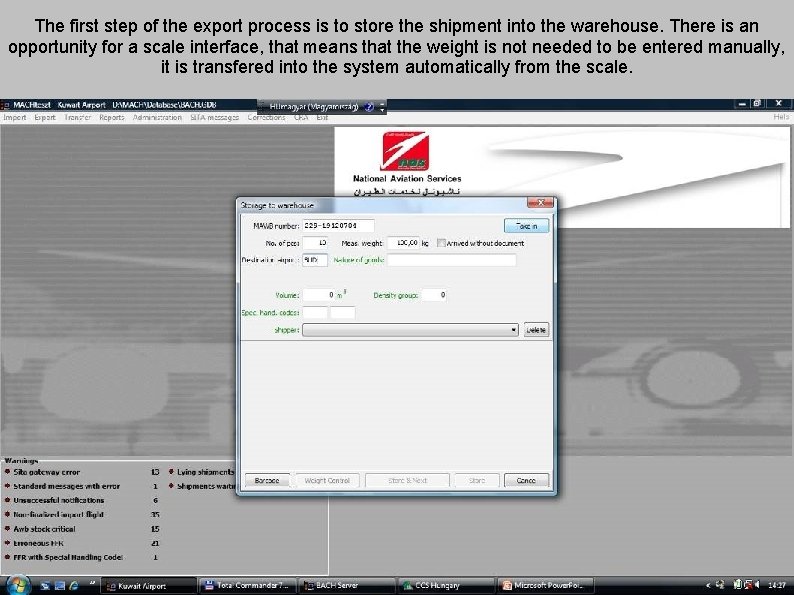Viewport: 794px width, 595px height.
Task: Switch to Microsoft PowerPoint taskbar button
Action: tap(545, 585)
